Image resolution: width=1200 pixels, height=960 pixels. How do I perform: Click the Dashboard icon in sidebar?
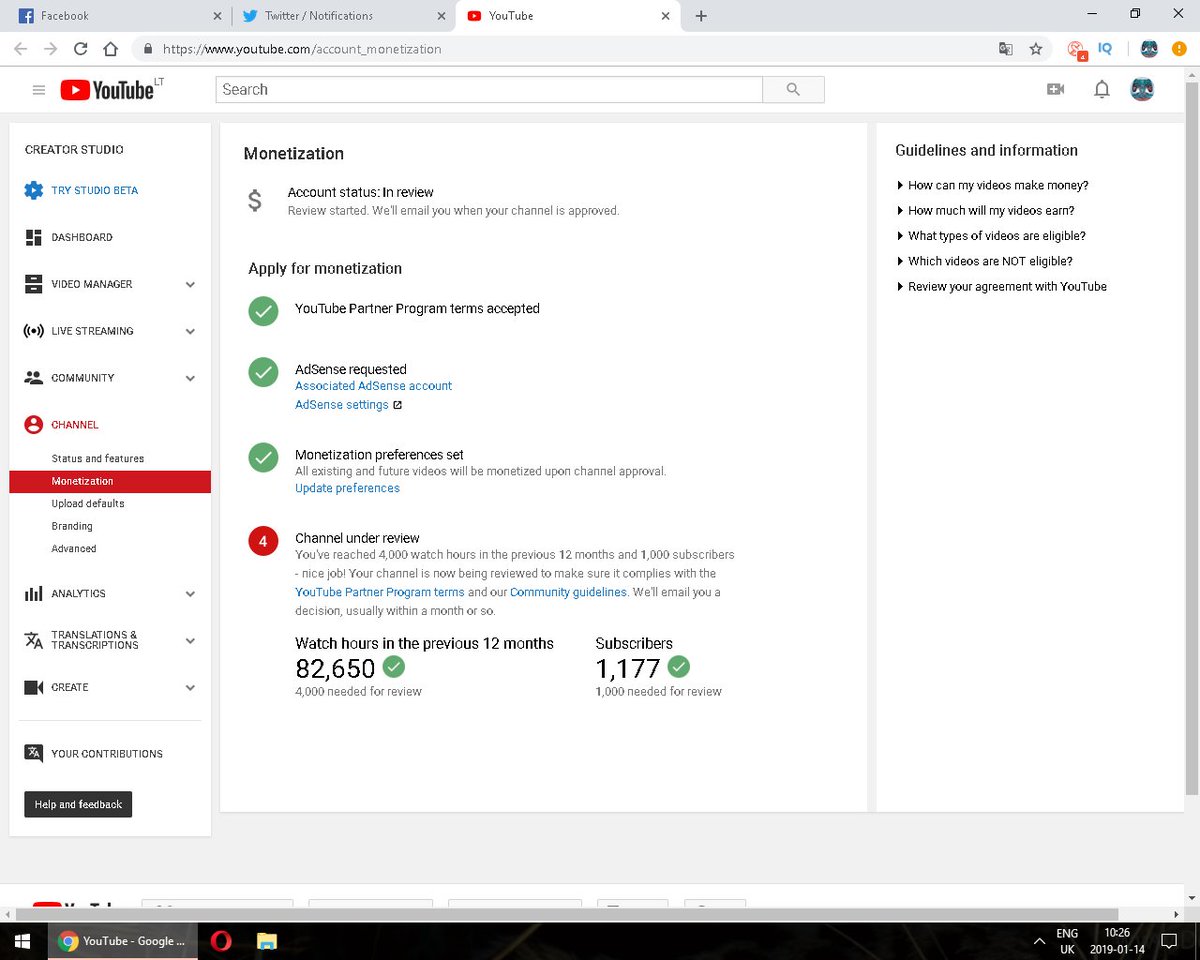point(33,237)
